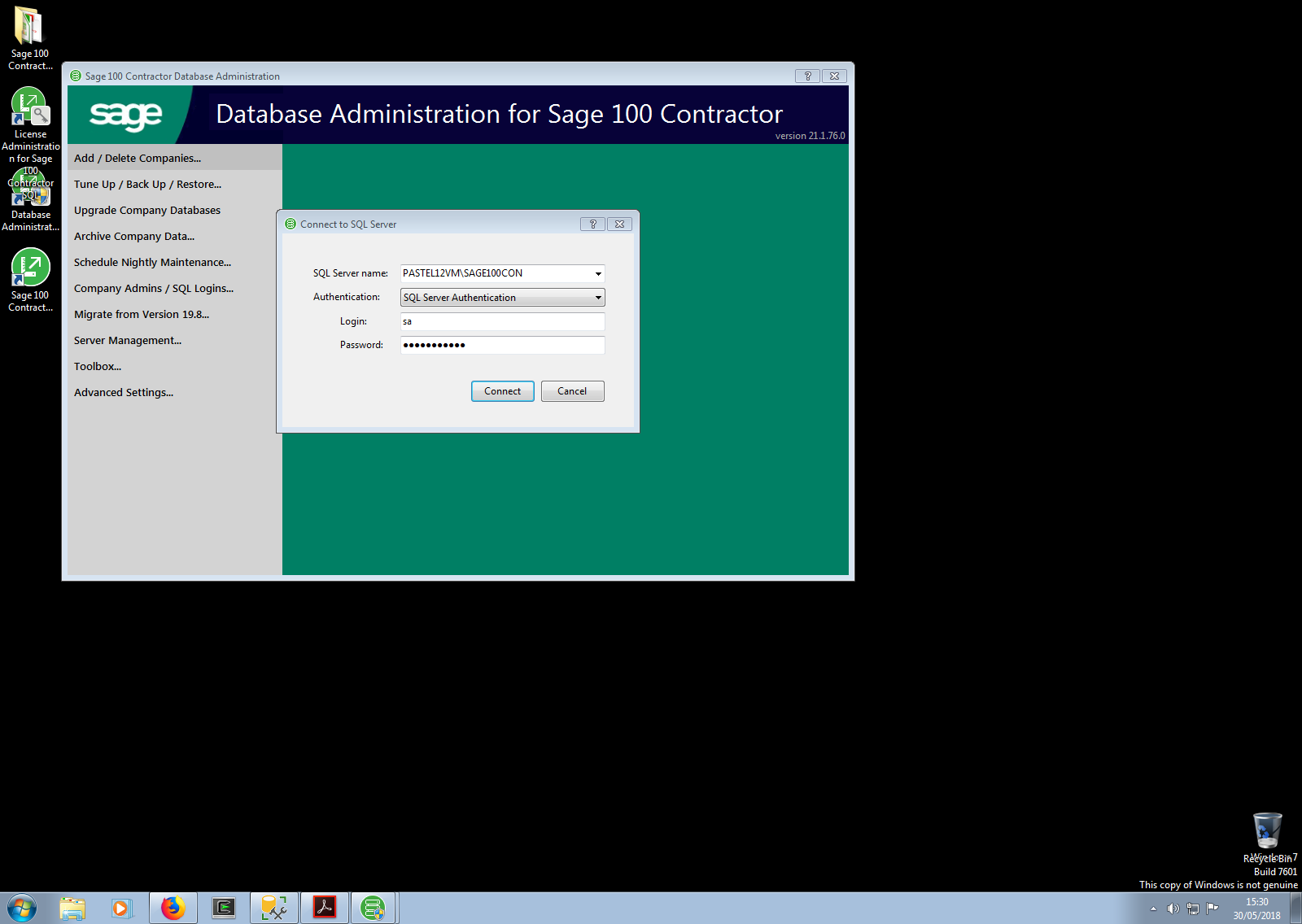Image resolution: width=1302 pixels, height=924 pixels.
Task: Open Add / Delete Companies menu
Action: click(175, 158)
